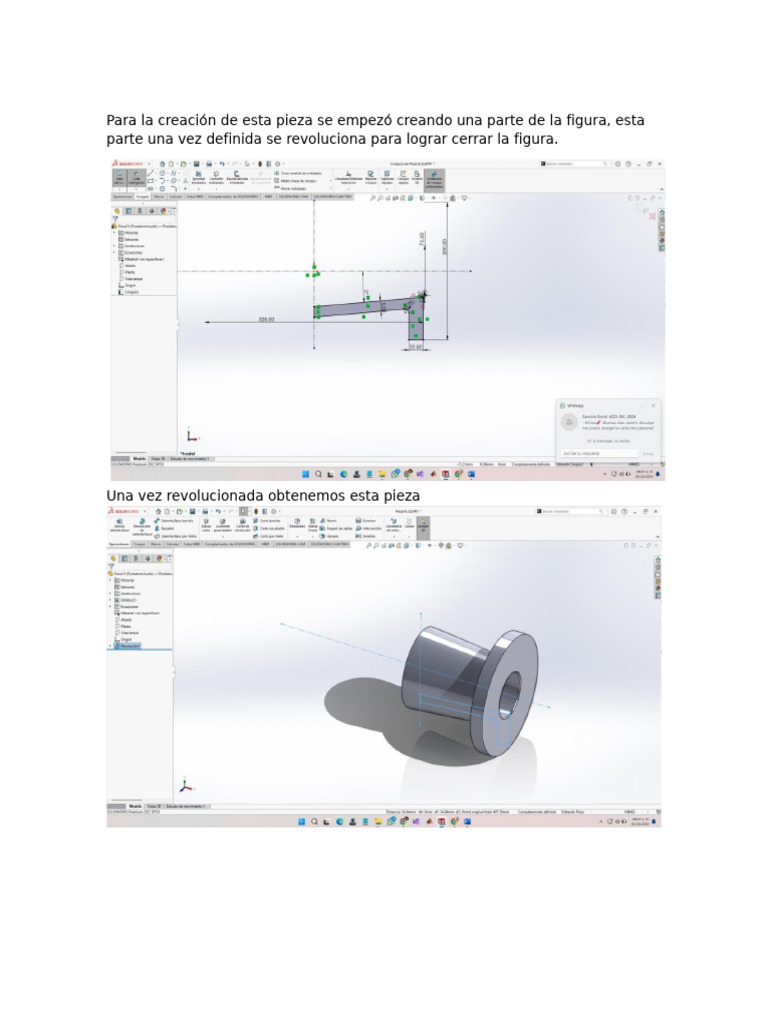
Task: Click WhatsApp reply field Escribe tu respuesta
Action: tap(598, 453)
